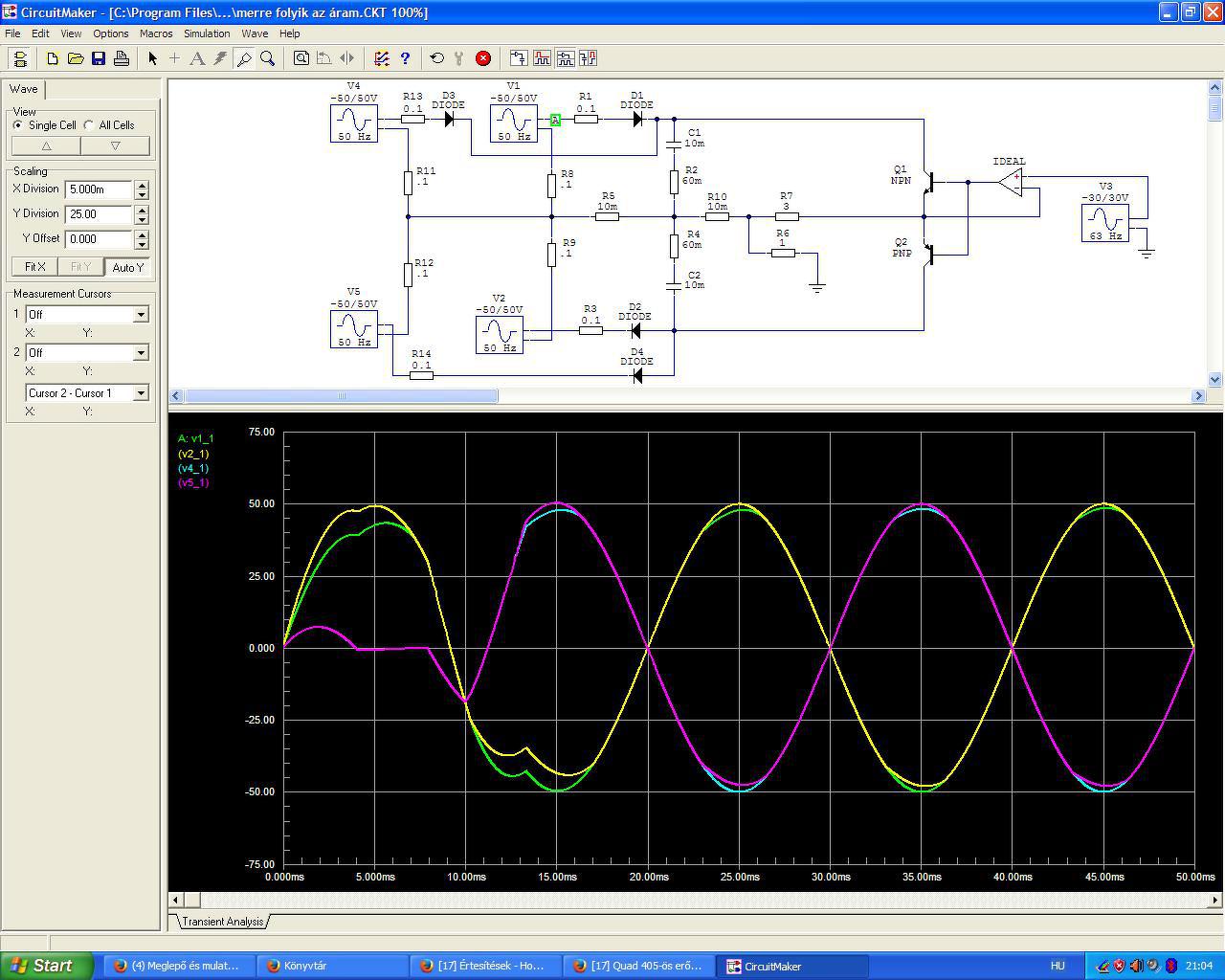Select the arrow pointer tool
Image resolution: width=1225 pixels, height=980 pixels.
[x=152, y=58]
